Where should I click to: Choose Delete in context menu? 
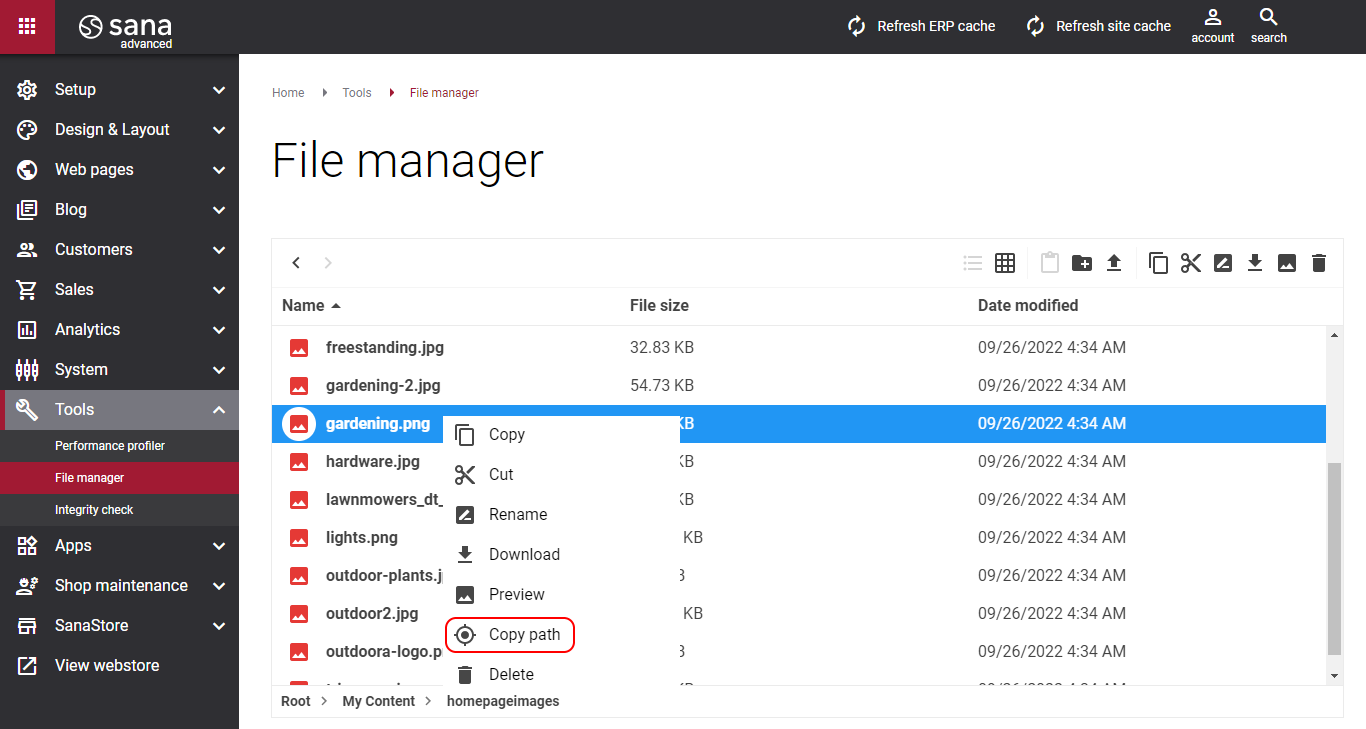(561, 673)
